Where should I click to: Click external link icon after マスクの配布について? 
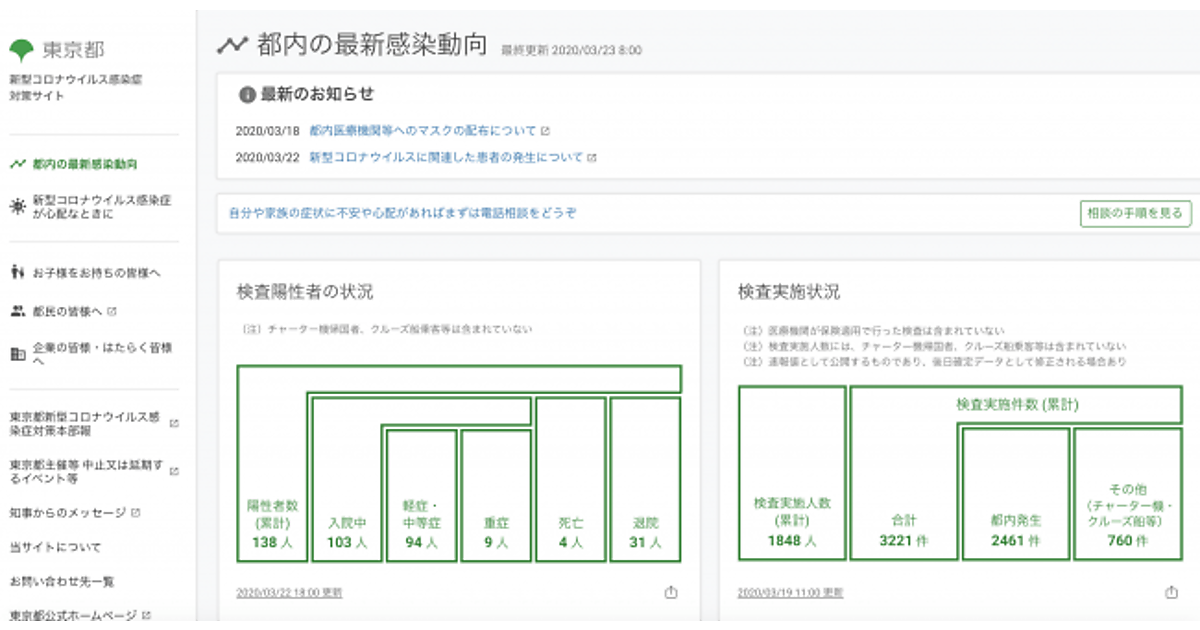point(545,131)
